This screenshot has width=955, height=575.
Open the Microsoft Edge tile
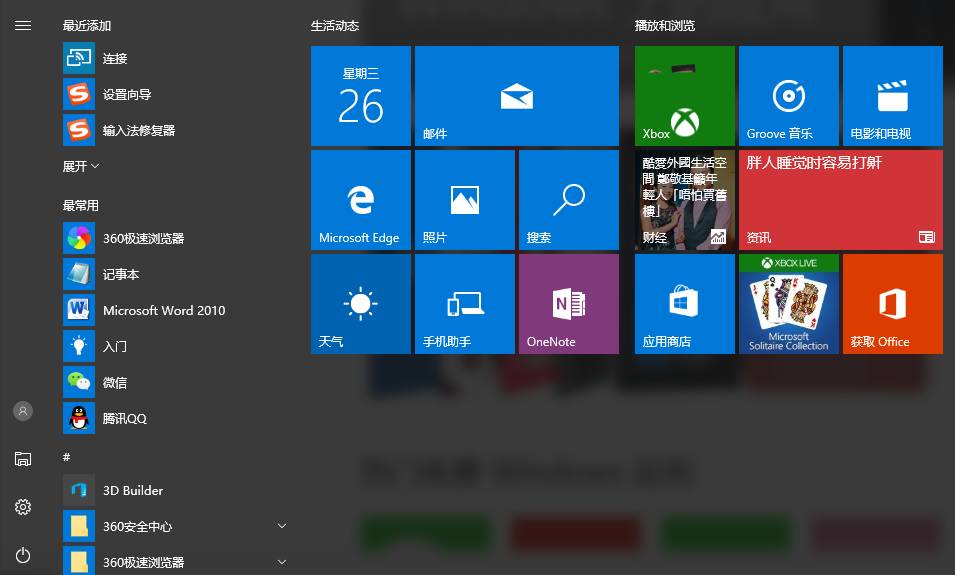coord(361,200)
